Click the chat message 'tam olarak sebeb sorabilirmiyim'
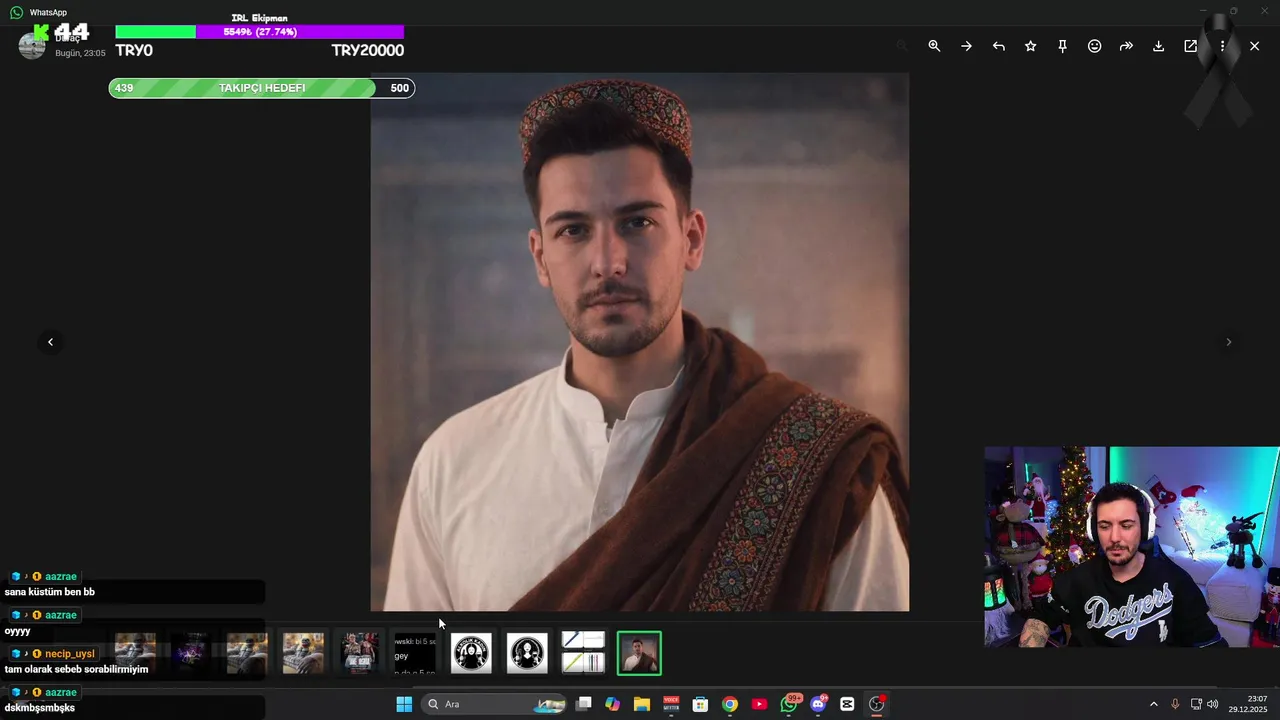The image size is (1280, 720). click(x=76, y=669)
